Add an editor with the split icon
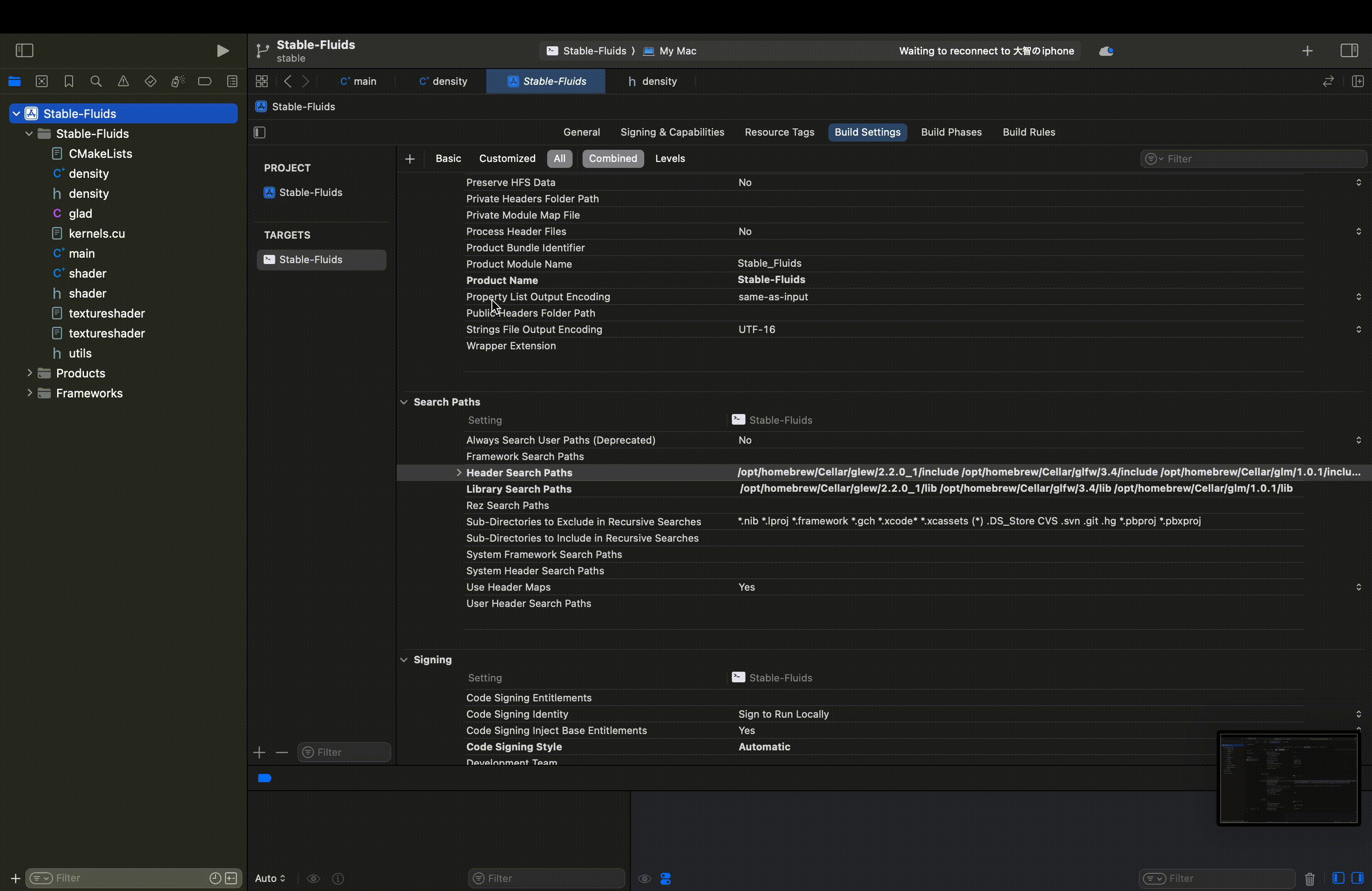 click(x=1357, y=81)
